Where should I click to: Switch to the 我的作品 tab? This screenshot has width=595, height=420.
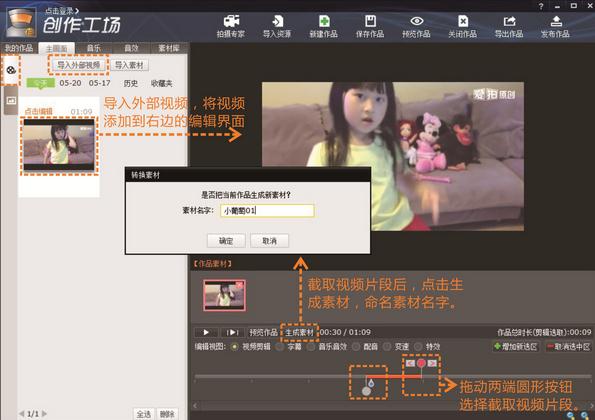[x=19, y=48]
